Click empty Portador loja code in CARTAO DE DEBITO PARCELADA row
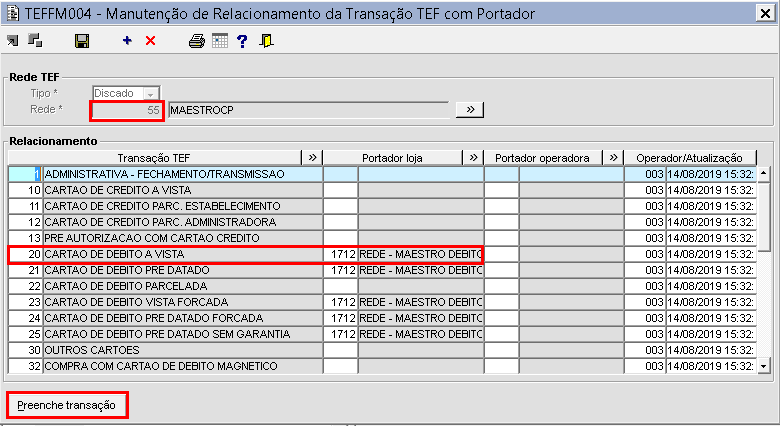This screenshot has width=780, height=426. (x=340, y=286)
